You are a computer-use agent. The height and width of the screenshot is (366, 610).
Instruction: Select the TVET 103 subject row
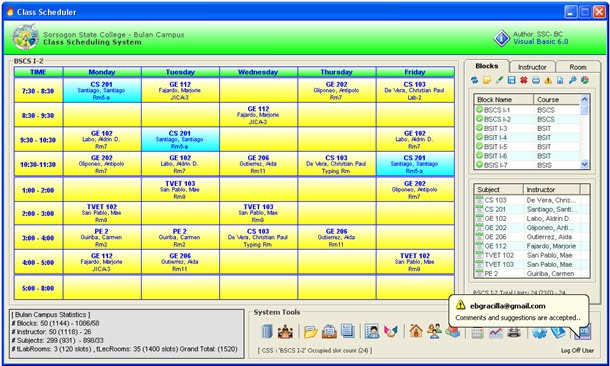tap(532, 264)
